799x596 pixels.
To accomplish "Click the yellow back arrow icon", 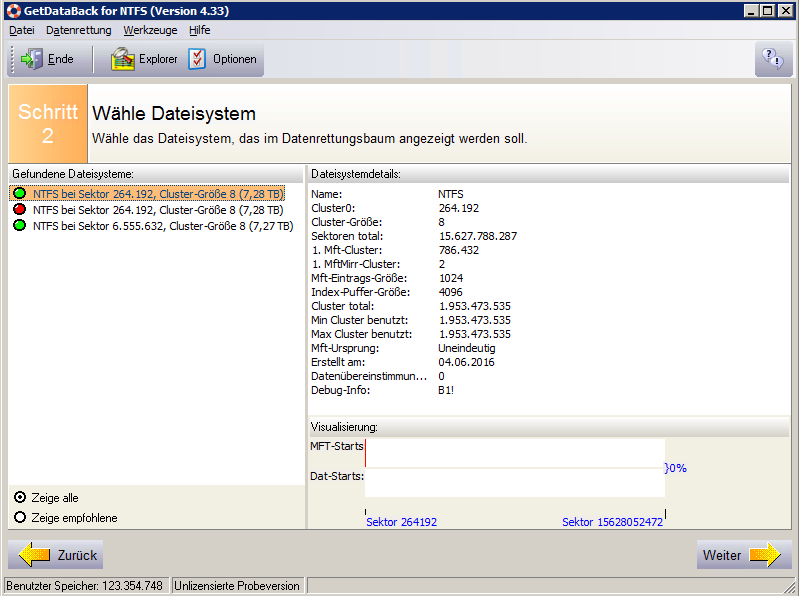I will click(x=34, y=554).
